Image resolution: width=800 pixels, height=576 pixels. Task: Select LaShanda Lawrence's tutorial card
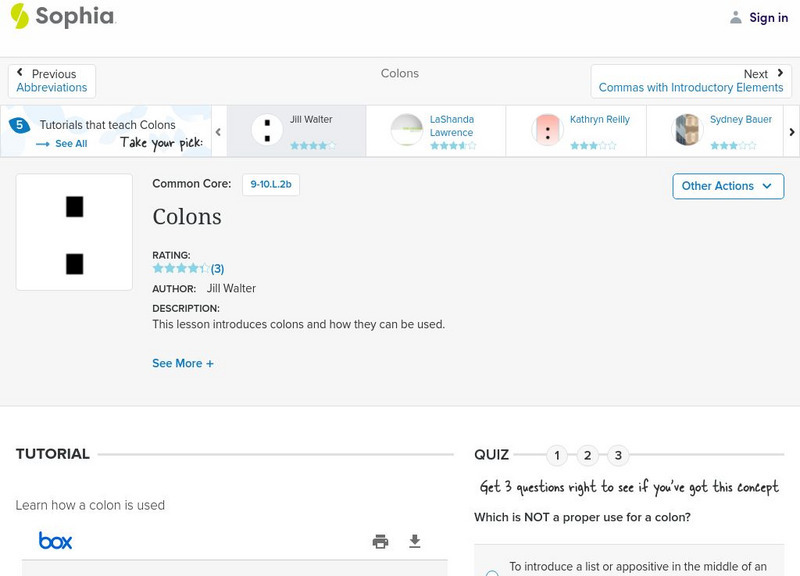tap(435, 131)
